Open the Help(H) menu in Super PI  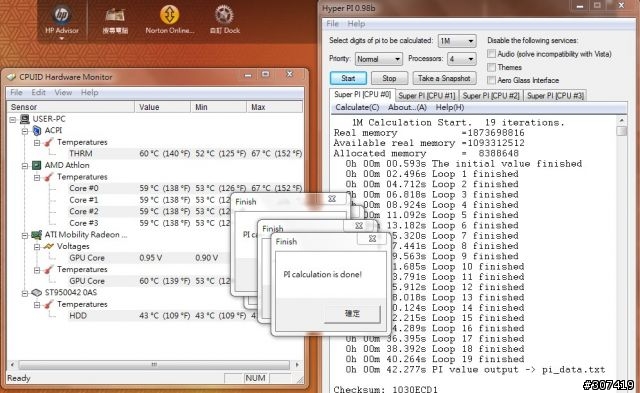(450, 107)
